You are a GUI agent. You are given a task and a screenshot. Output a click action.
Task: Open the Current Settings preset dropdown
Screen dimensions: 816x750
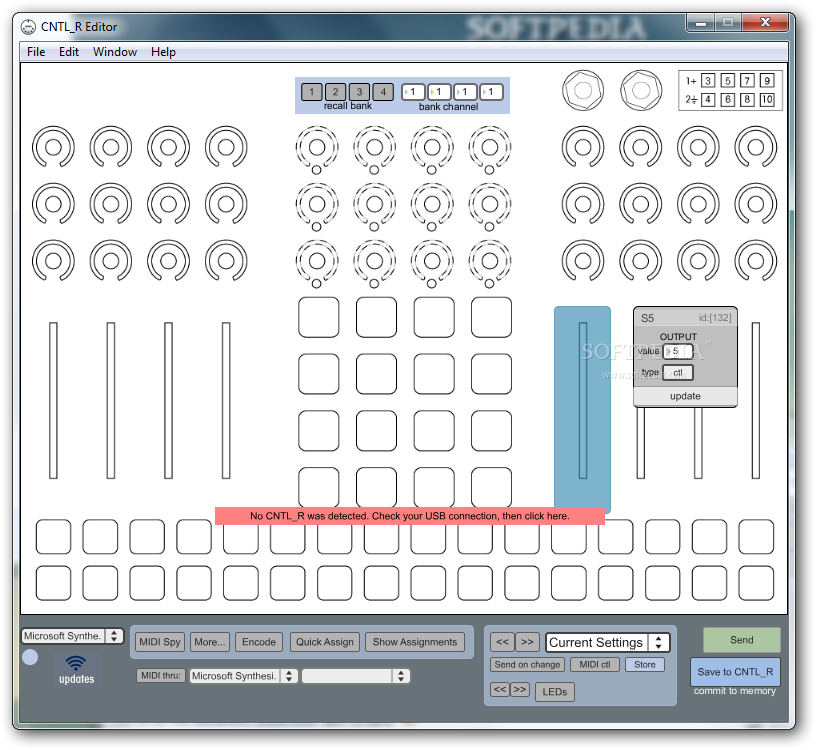pyautogui.click(x=607, y=643)
